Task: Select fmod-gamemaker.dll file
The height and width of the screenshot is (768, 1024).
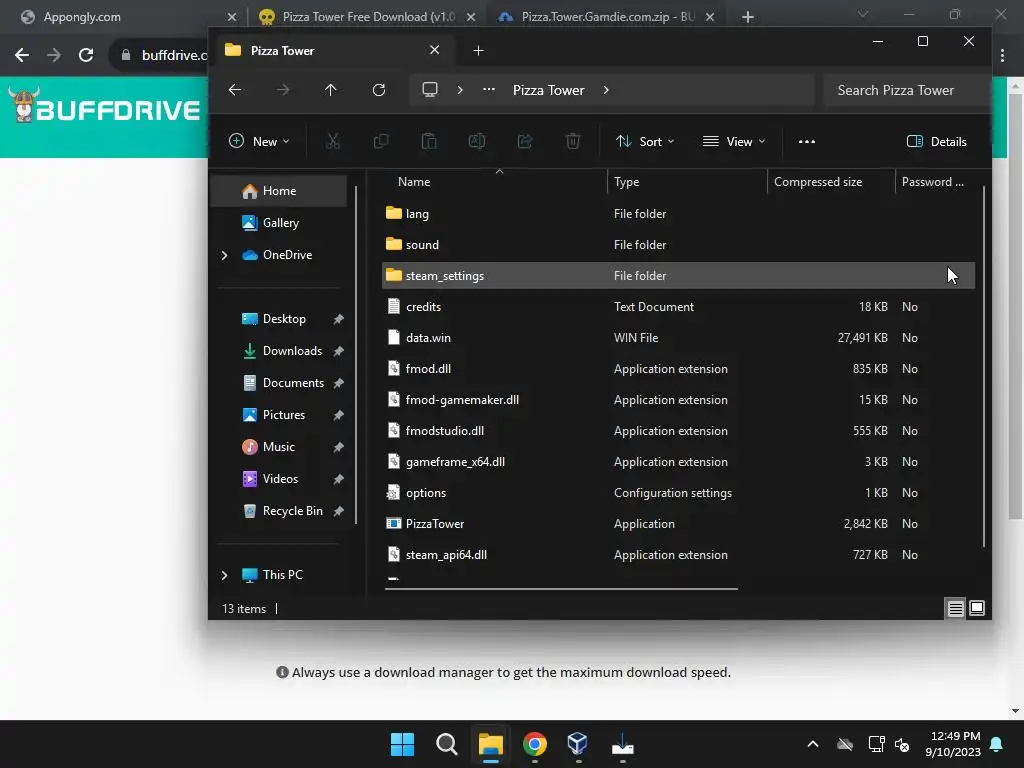Action: tap(678, 400)
